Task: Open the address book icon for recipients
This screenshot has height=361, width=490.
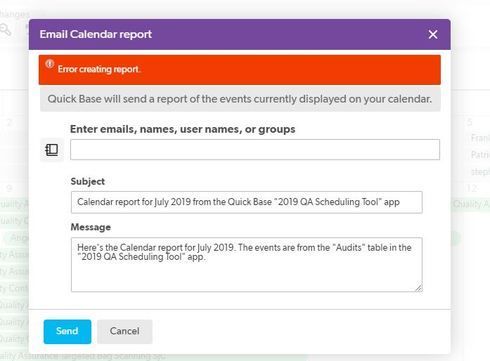Action: 52,150
